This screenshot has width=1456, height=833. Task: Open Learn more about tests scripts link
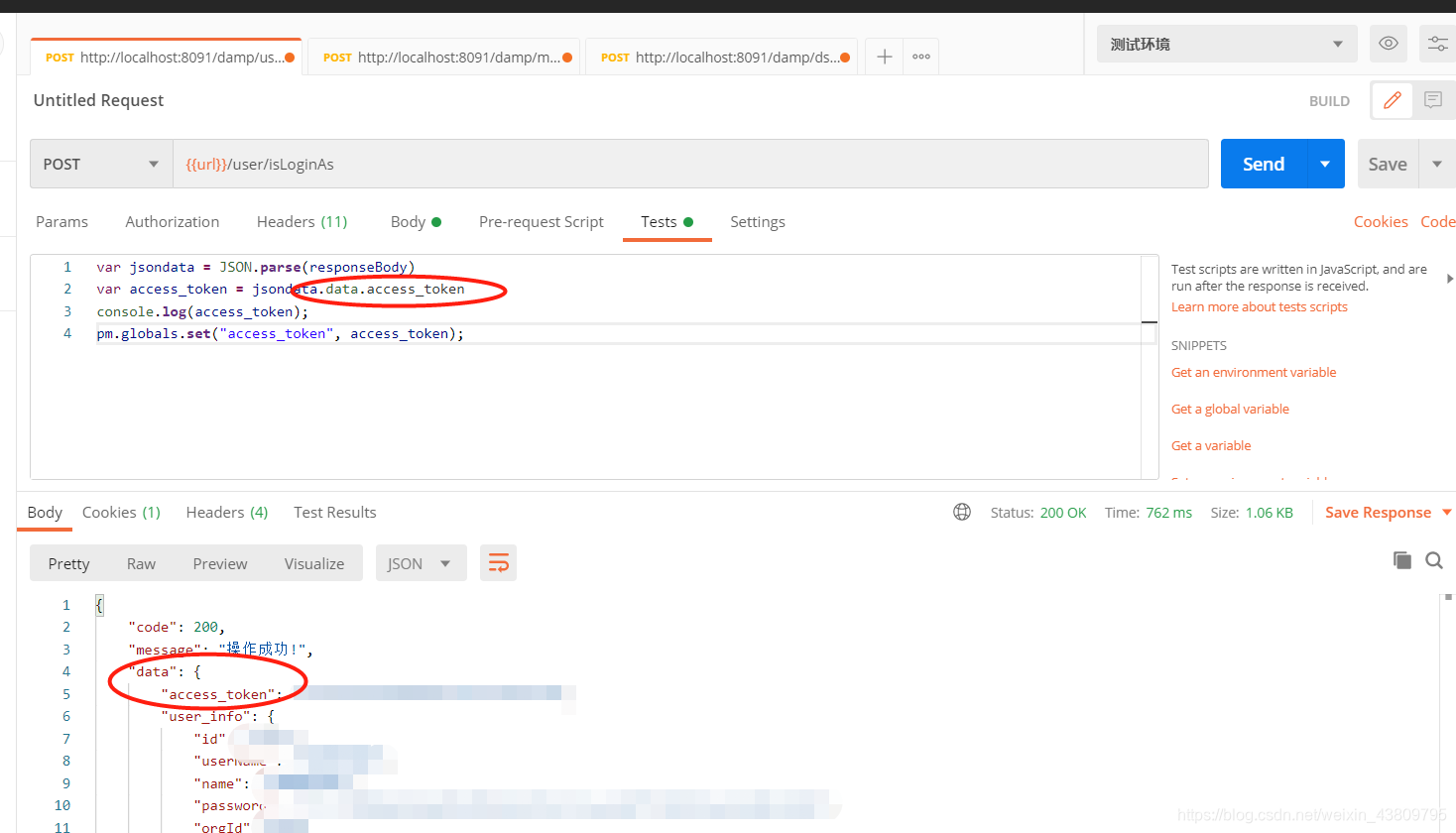pos(1259,306)
